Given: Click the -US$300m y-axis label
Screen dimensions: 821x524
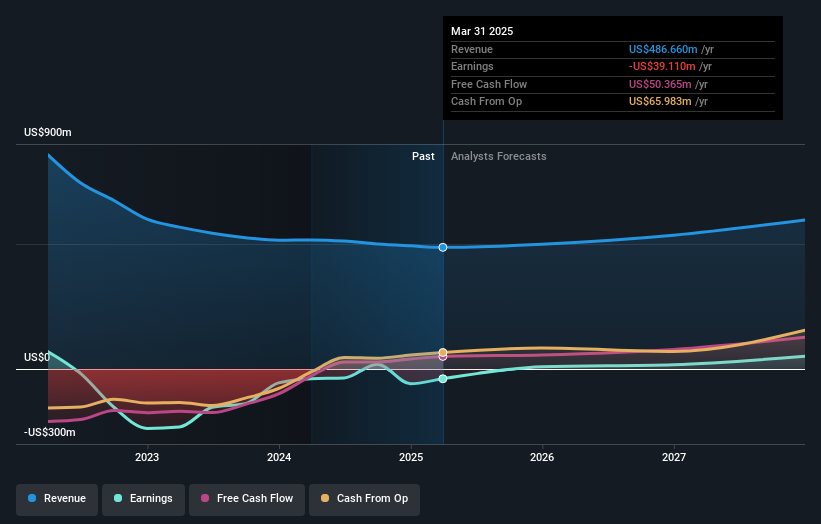Looking at the screenshot, I should (50, 432).
